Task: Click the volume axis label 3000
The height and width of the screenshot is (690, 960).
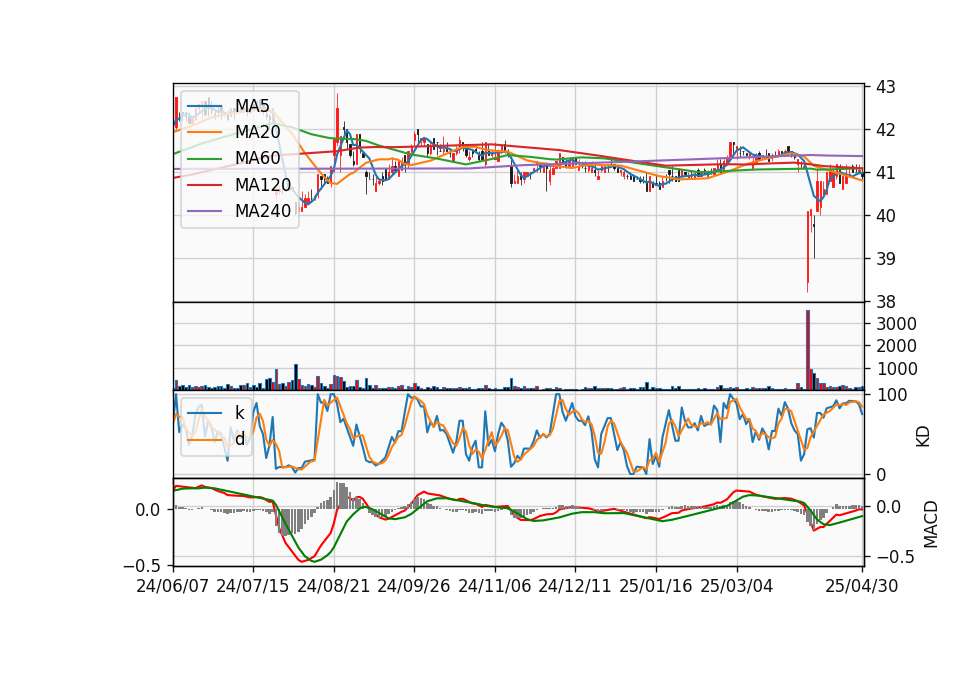Action: pos(896,324)
